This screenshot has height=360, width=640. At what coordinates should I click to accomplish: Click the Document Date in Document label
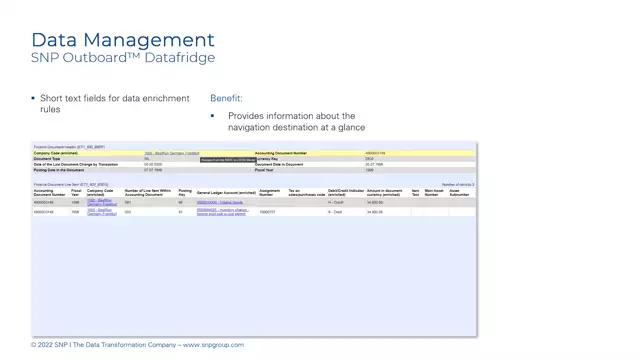[279, 164]
